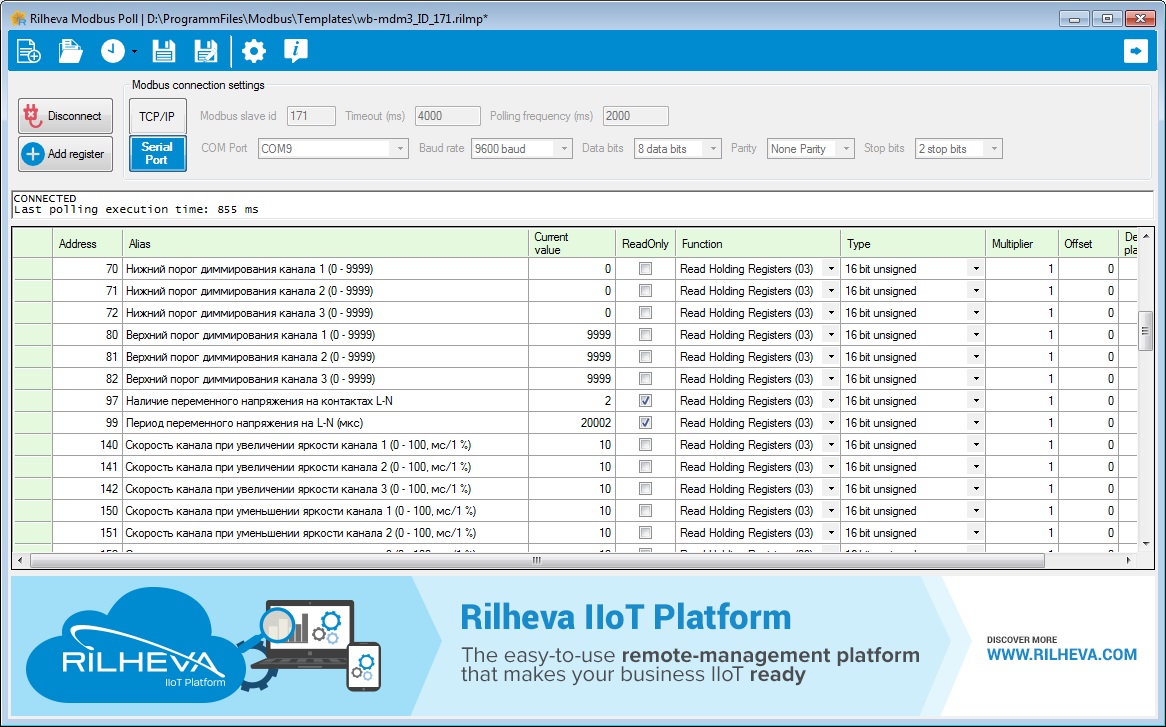Viewport: 1166px width, 727px height.
Task: Open Type dropdown for address 140
Action: coord(976,445)
